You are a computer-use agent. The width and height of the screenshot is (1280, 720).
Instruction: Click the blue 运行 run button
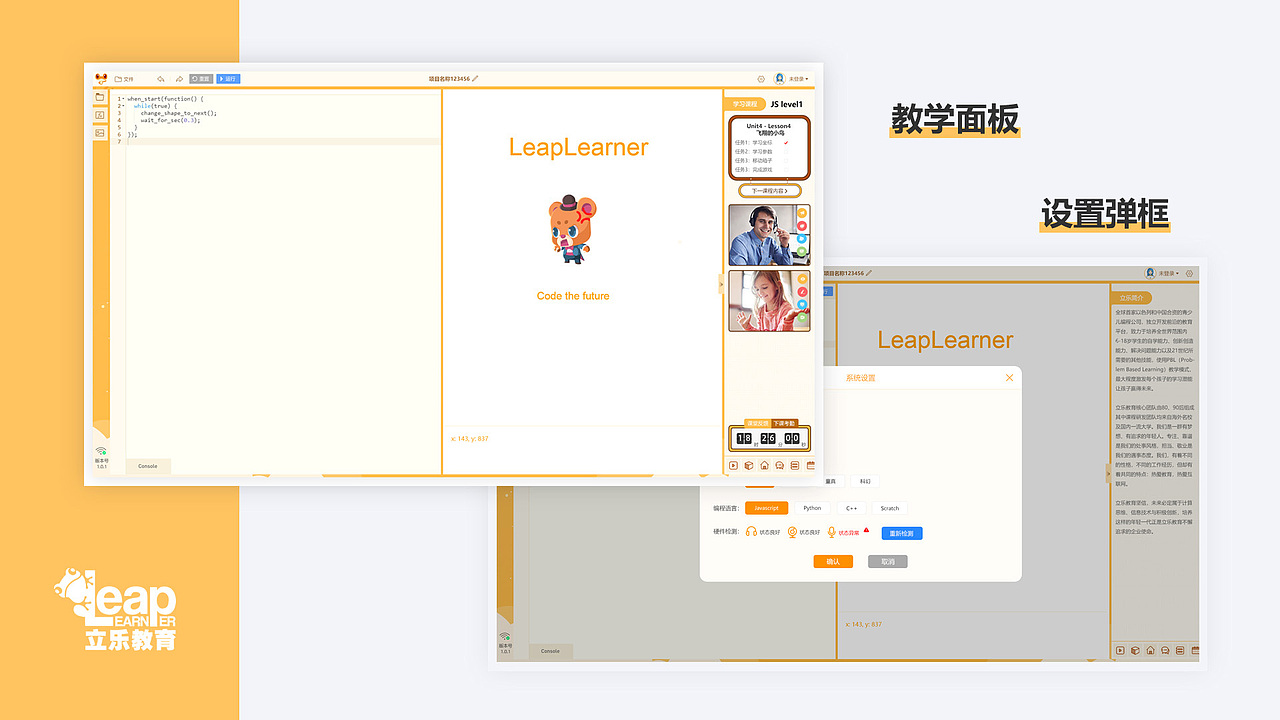pyautogui.click(x=228, y=79)
